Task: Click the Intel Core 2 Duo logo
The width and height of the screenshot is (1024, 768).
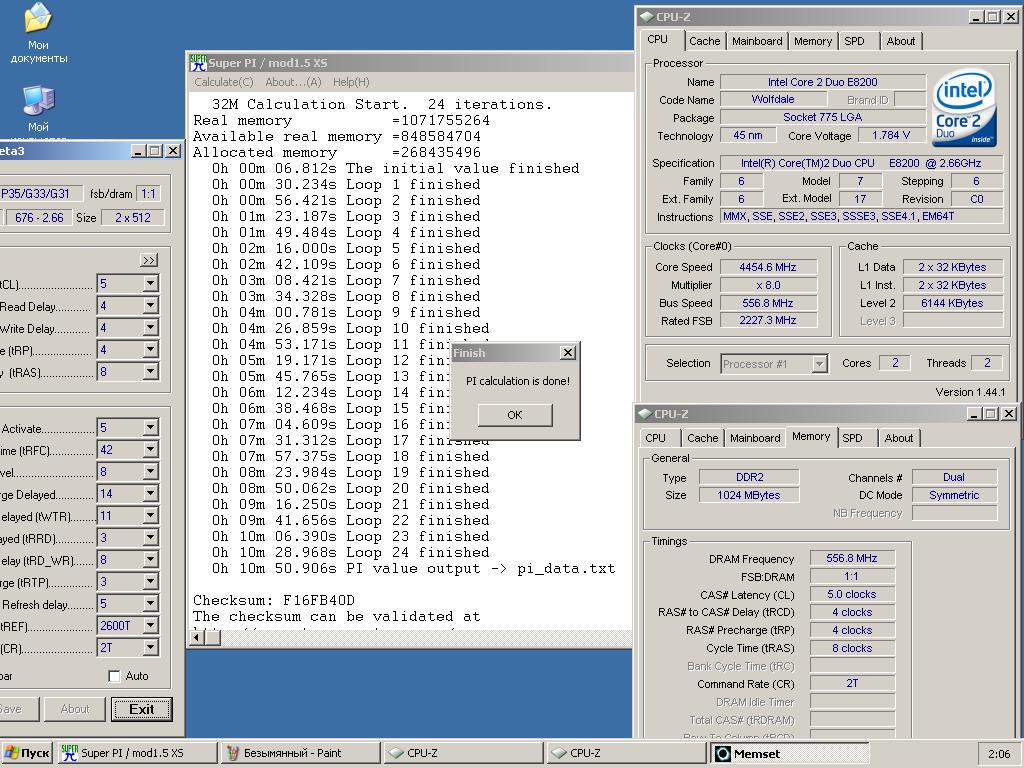Action: click(x=963, y=108)
